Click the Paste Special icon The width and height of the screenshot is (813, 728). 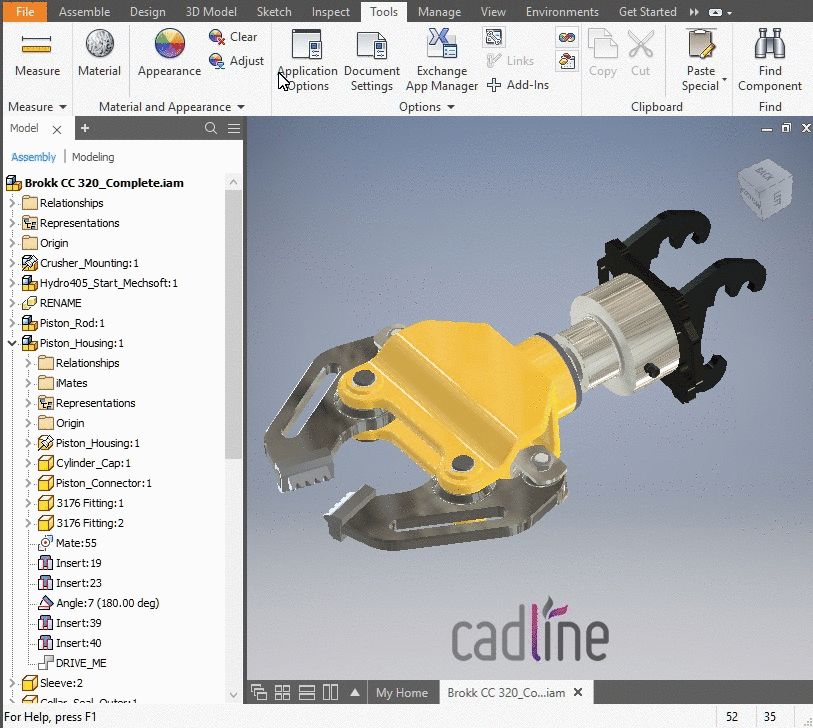point(701,44)
